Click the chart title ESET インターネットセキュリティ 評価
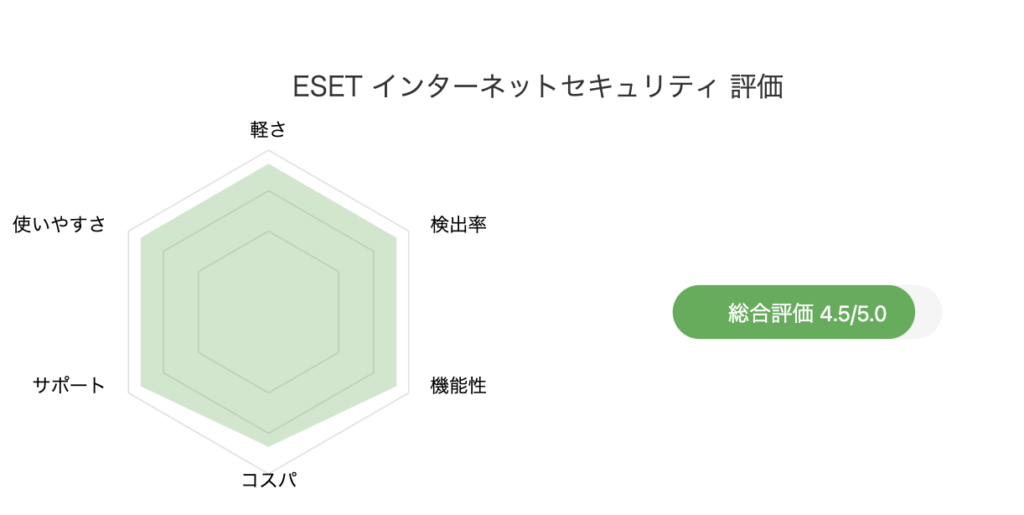Screen dimensions: 1024x515 coord(538,86)
